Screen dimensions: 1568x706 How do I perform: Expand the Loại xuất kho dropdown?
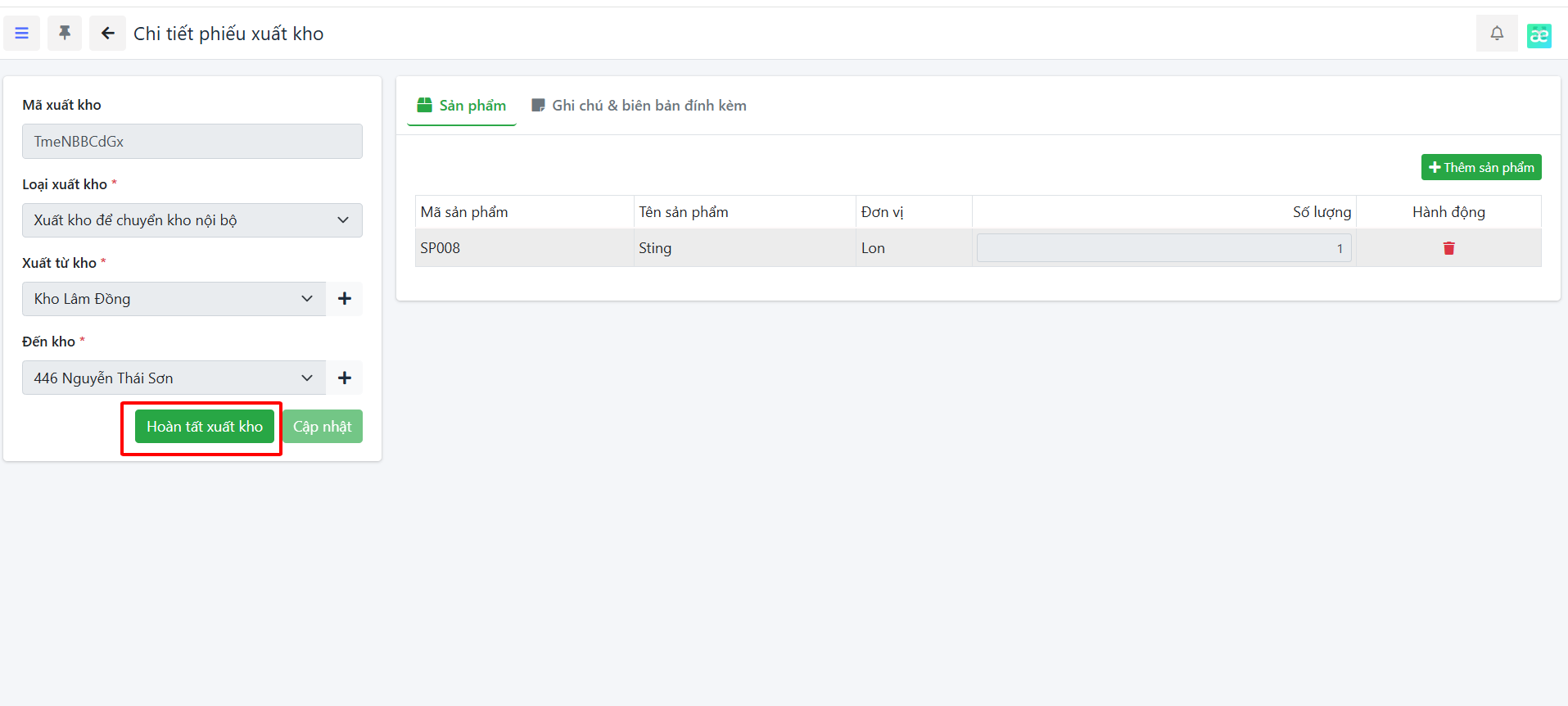pos(192,220)
